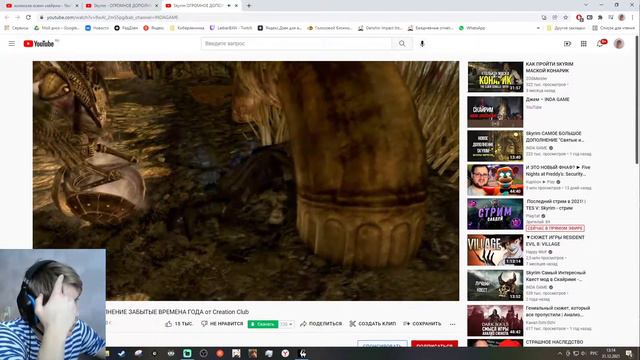Screen dimensions: 640x360
Task: Show hidden system tray icons chevron
Action: pos(560,353)
